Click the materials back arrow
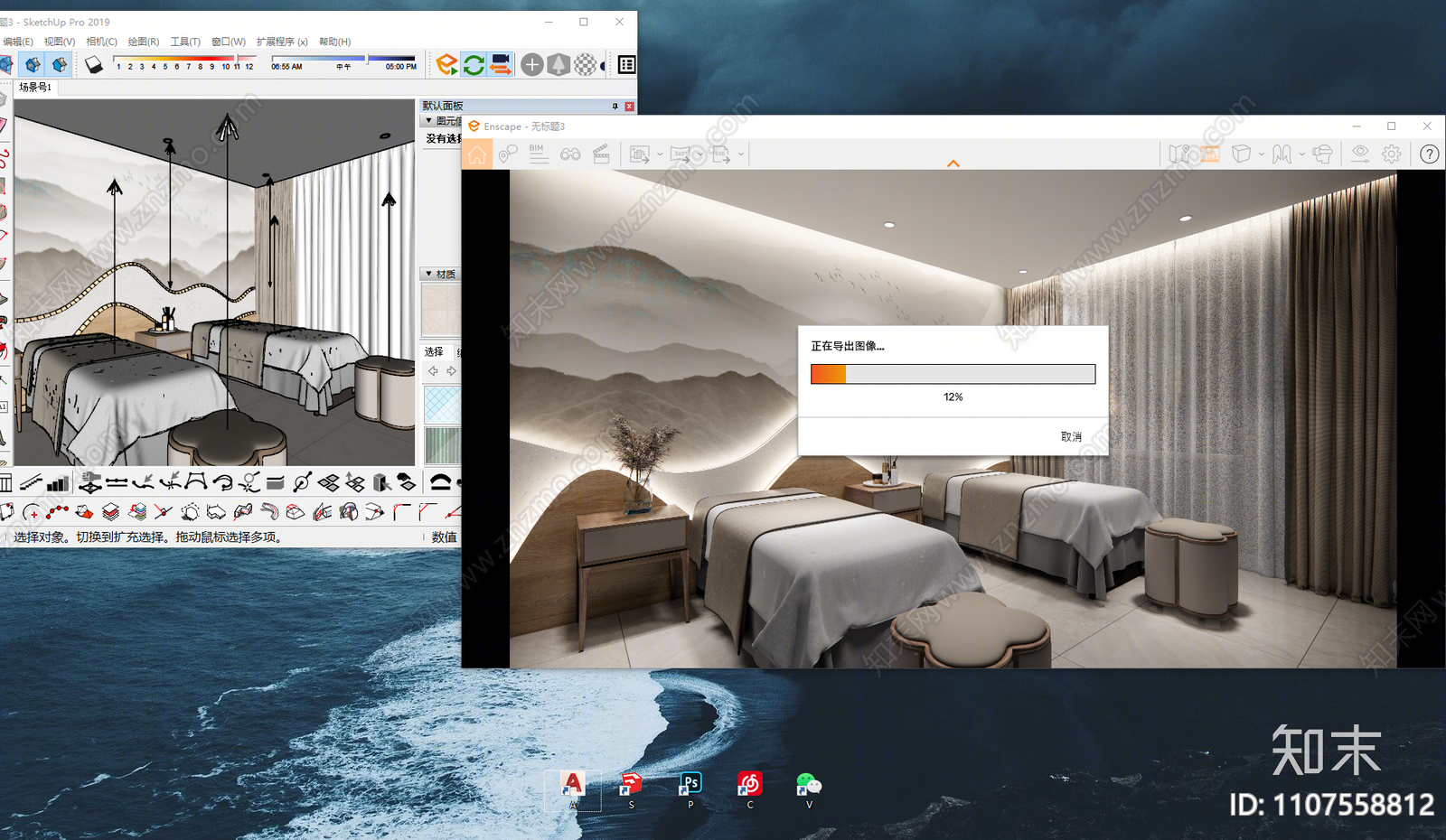1446x840 pixels. [433, 371]
